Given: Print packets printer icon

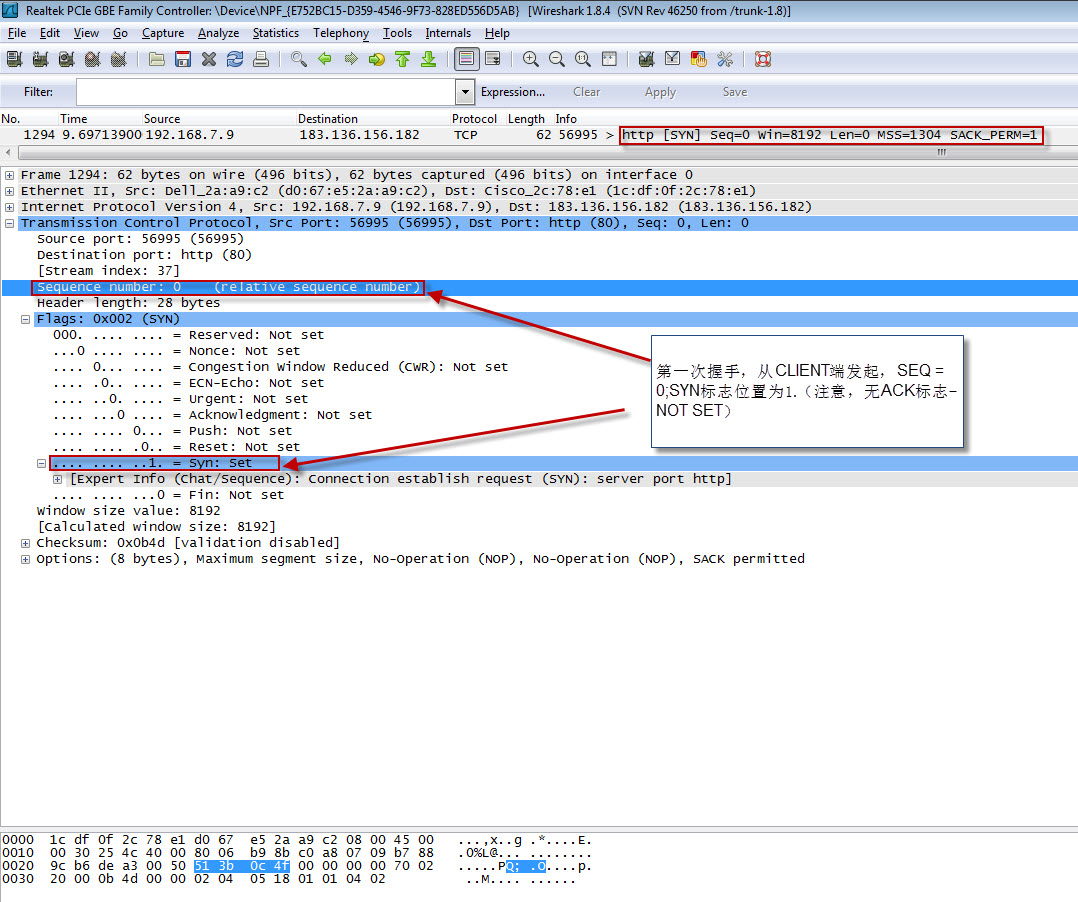Looking at the screenshot, I should 261,59.
